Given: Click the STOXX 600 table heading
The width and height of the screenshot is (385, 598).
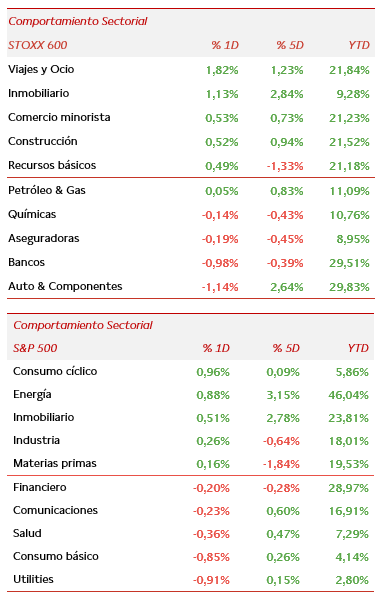Looking at the screenshot, I should 38,45.
